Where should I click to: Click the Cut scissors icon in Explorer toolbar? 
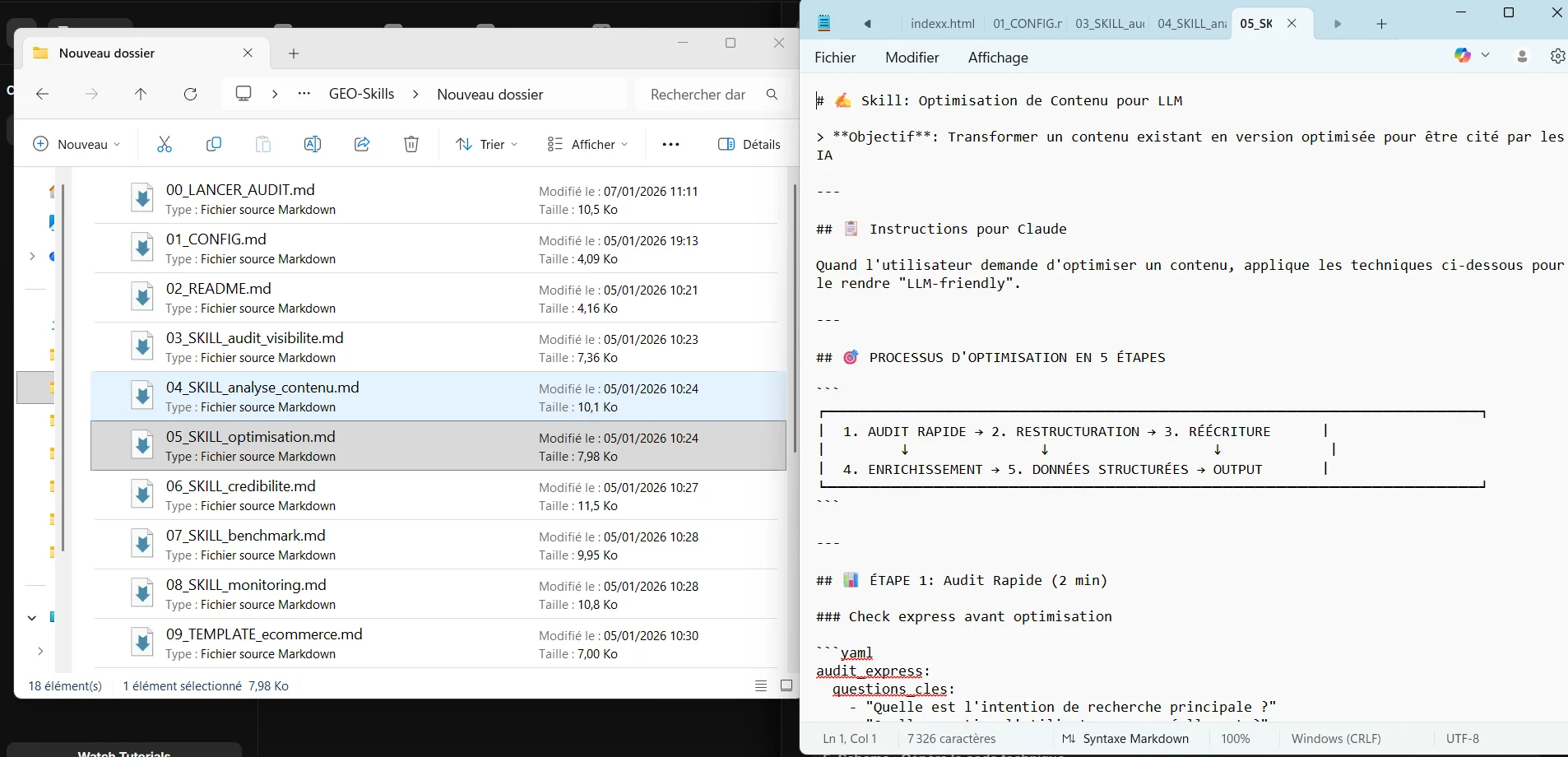(x=165, y=144)
